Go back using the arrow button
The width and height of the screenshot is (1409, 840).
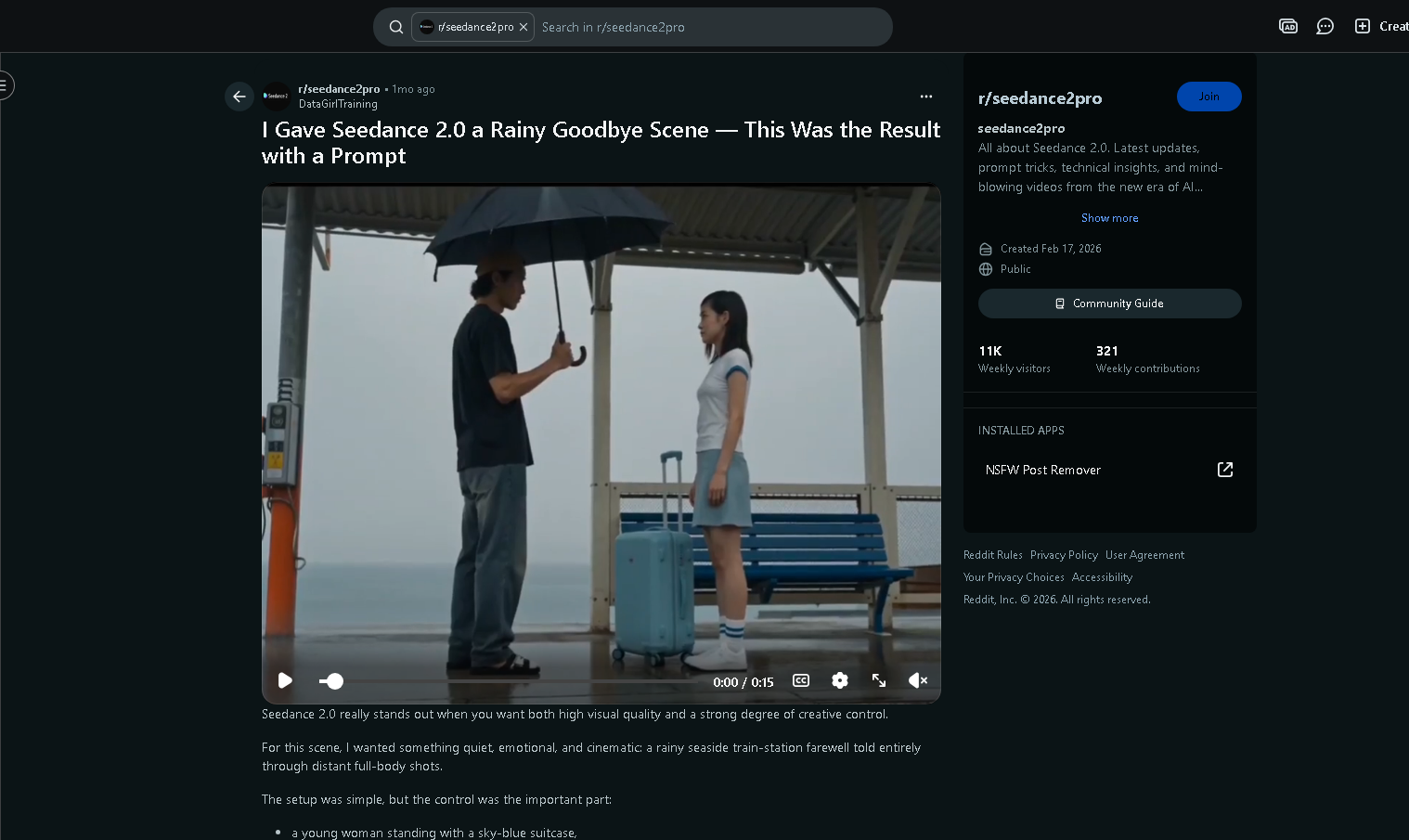pyautogui.click(x=239, y=97)
